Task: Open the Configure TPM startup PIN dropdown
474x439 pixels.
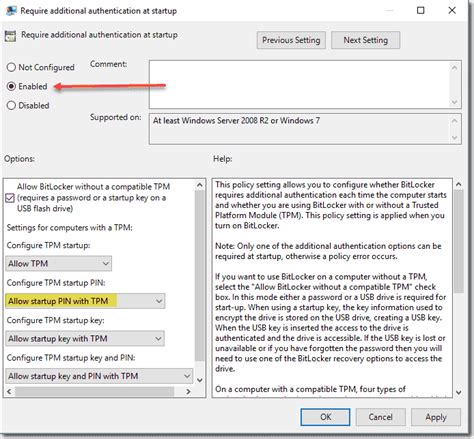Action: tap(85, 301)
